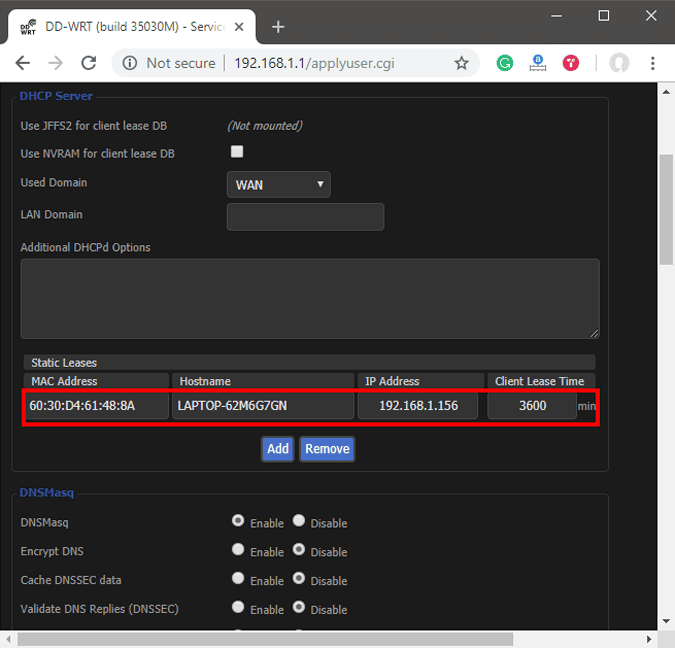Open the Grammarly extension icon
The image size is (675, 648).
tap(505, 63)
